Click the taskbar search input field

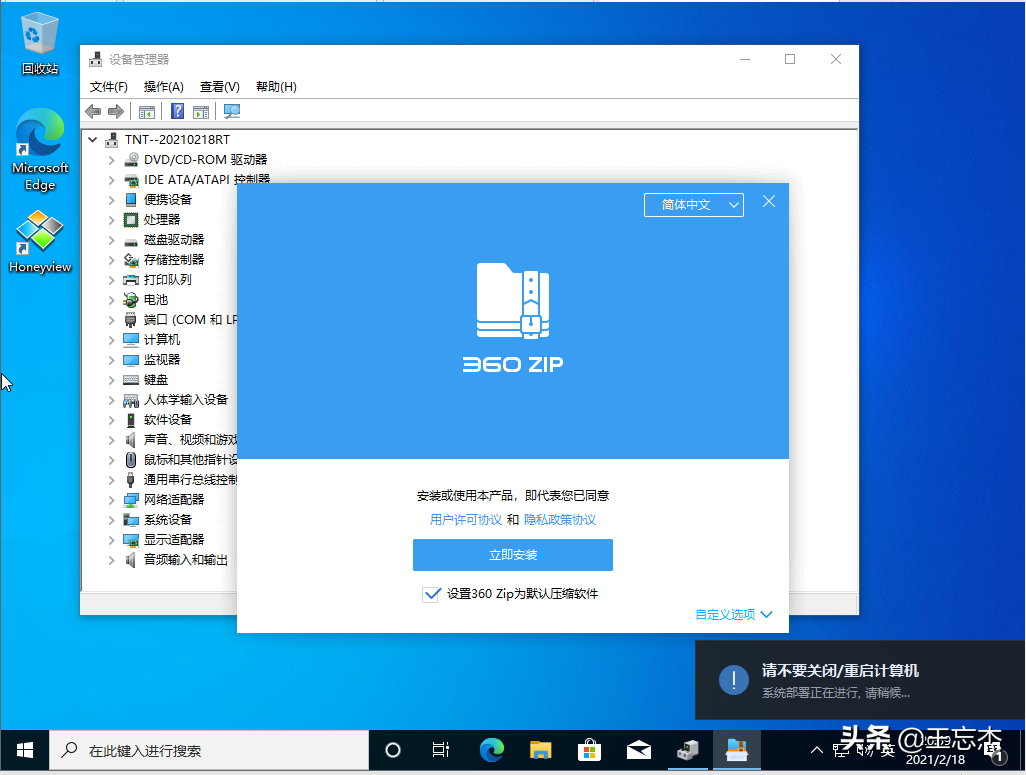pyautogui.click(x=210, y=748)
